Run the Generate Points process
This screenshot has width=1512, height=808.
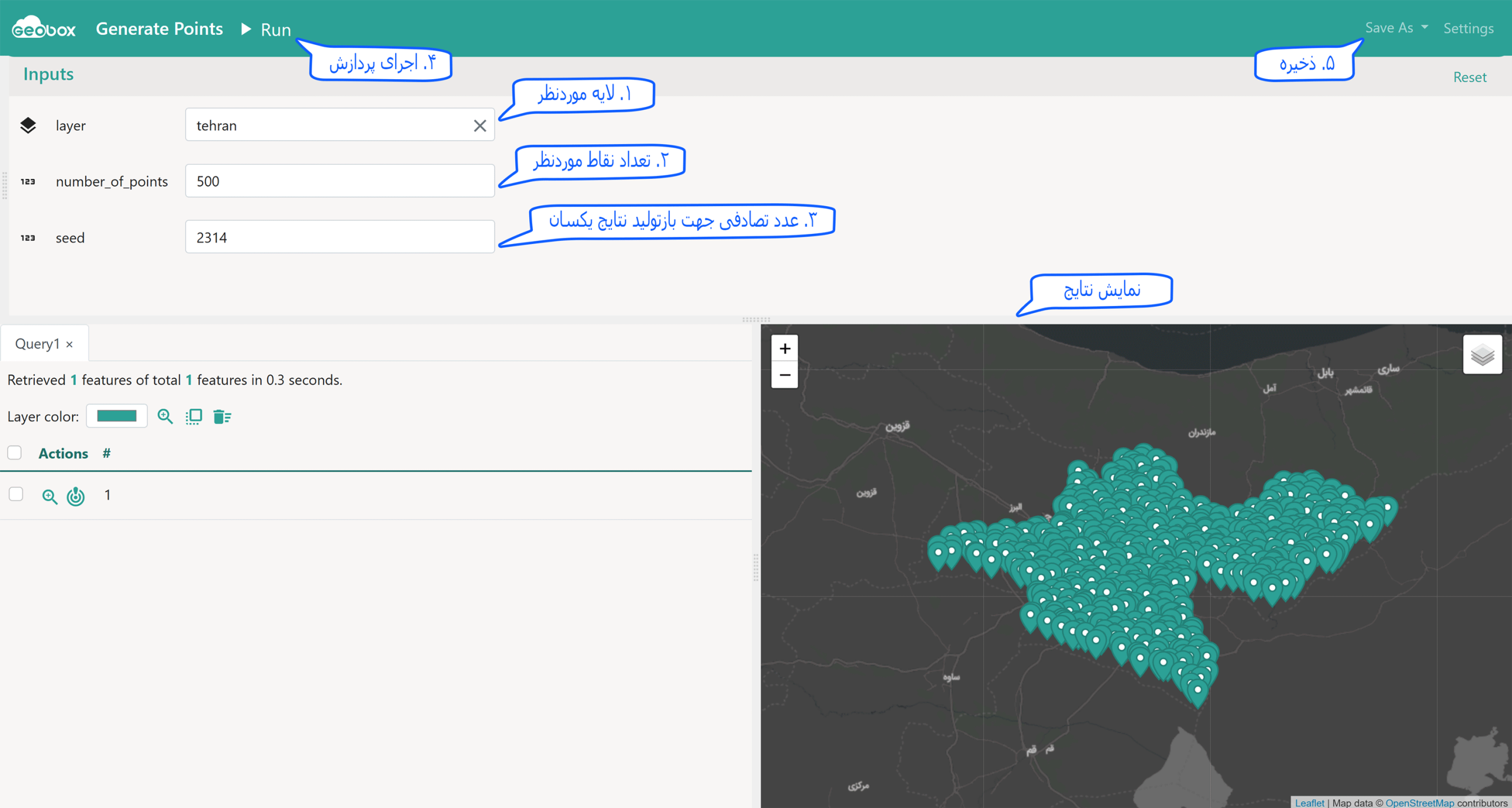(x=266, y=29)
